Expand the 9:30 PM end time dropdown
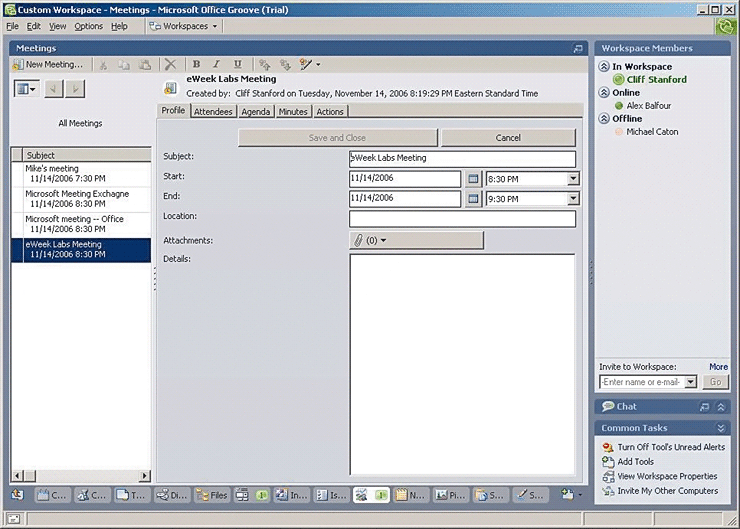Image resolution: width=740 pixels, height=529 pixels. click(x=573, y=199)
